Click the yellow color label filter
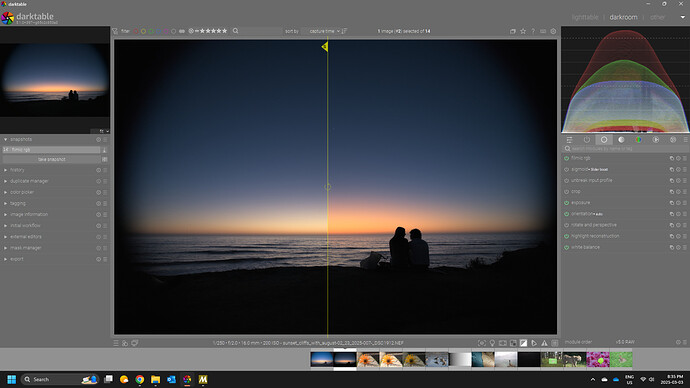The image size is (690, 388). [143, 31]
